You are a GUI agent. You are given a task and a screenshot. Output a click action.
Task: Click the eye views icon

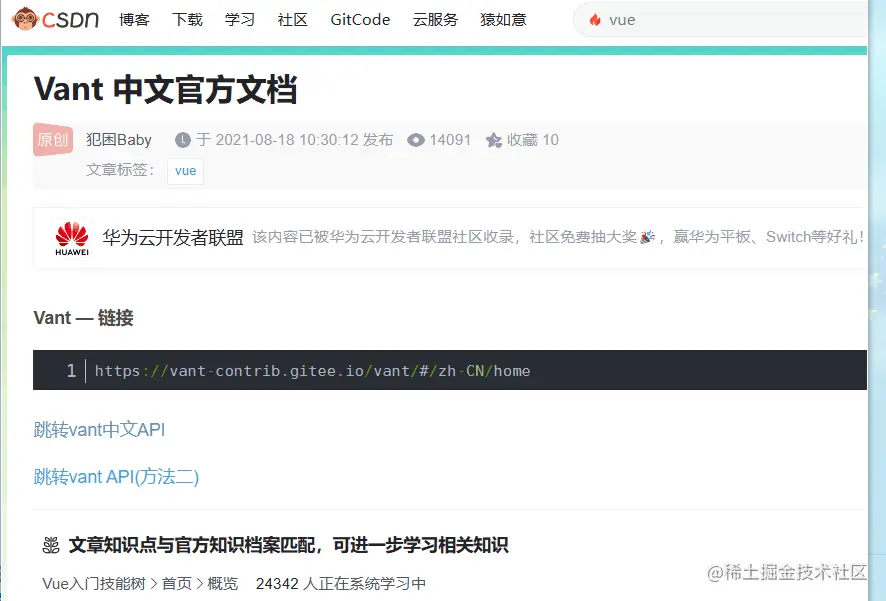pyautogui.click(x=416, y=140)
